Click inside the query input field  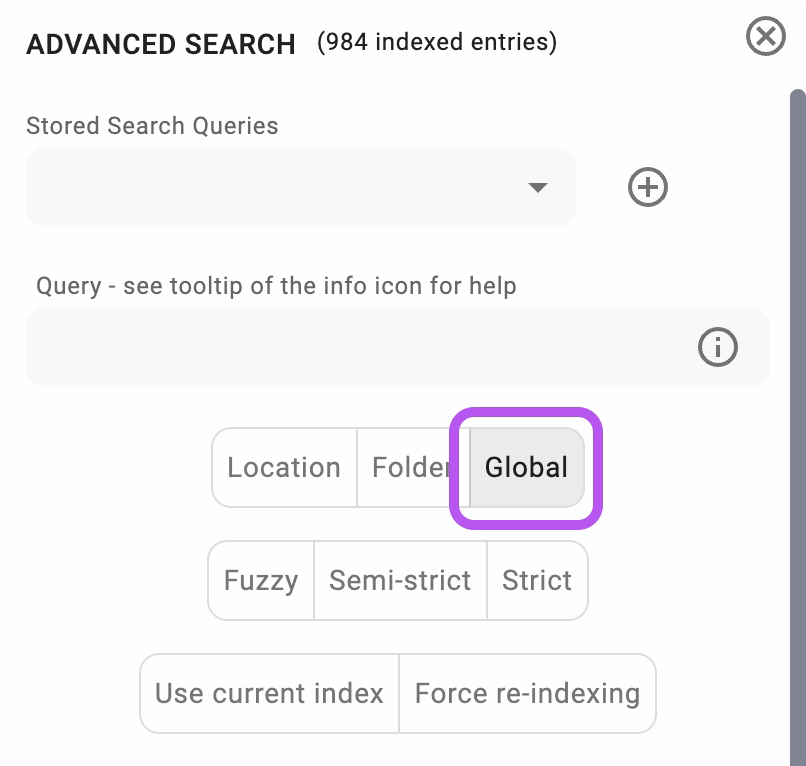click(x=350, y=347)
